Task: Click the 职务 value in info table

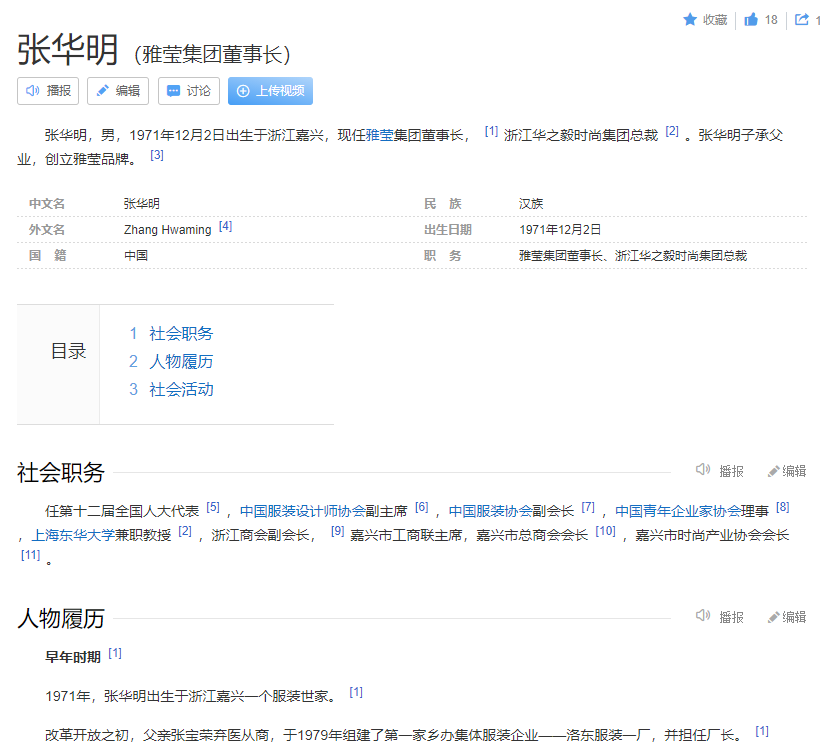Action: 633,256
